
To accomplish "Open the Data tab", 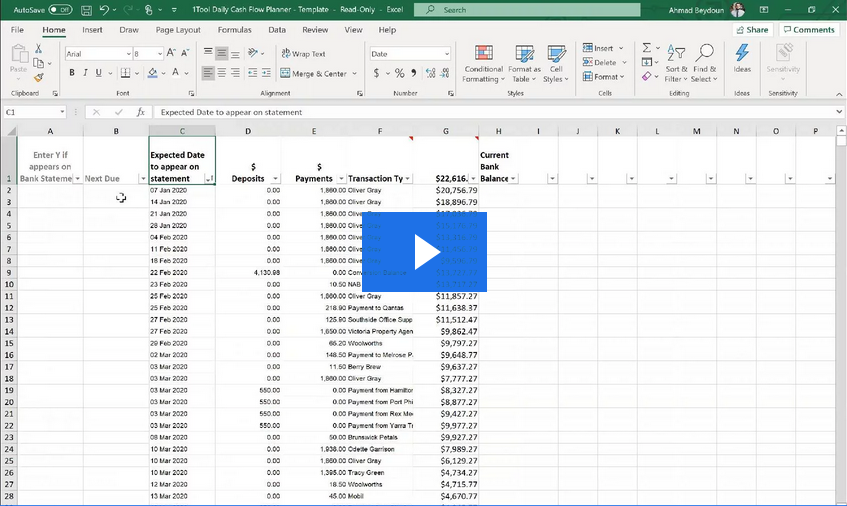I will (277, 30).
